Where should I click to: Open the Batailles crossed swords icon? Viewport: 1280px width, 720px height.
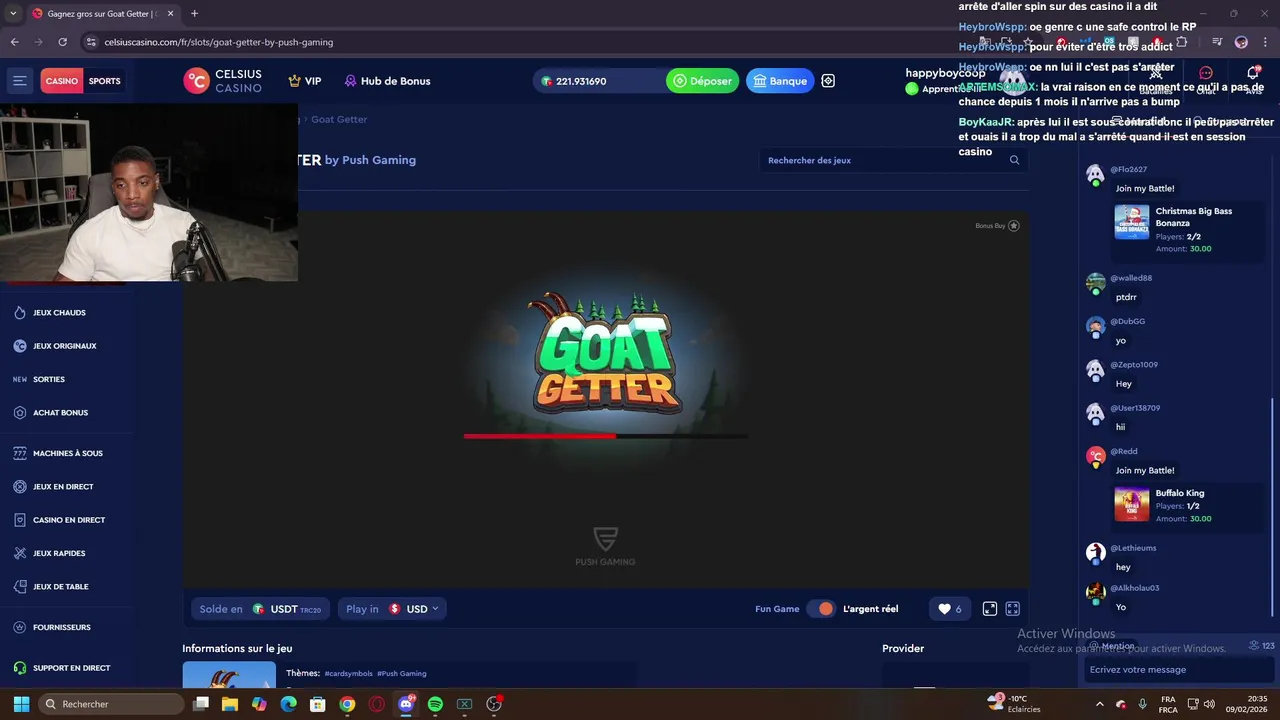[x=1156, y=74]
